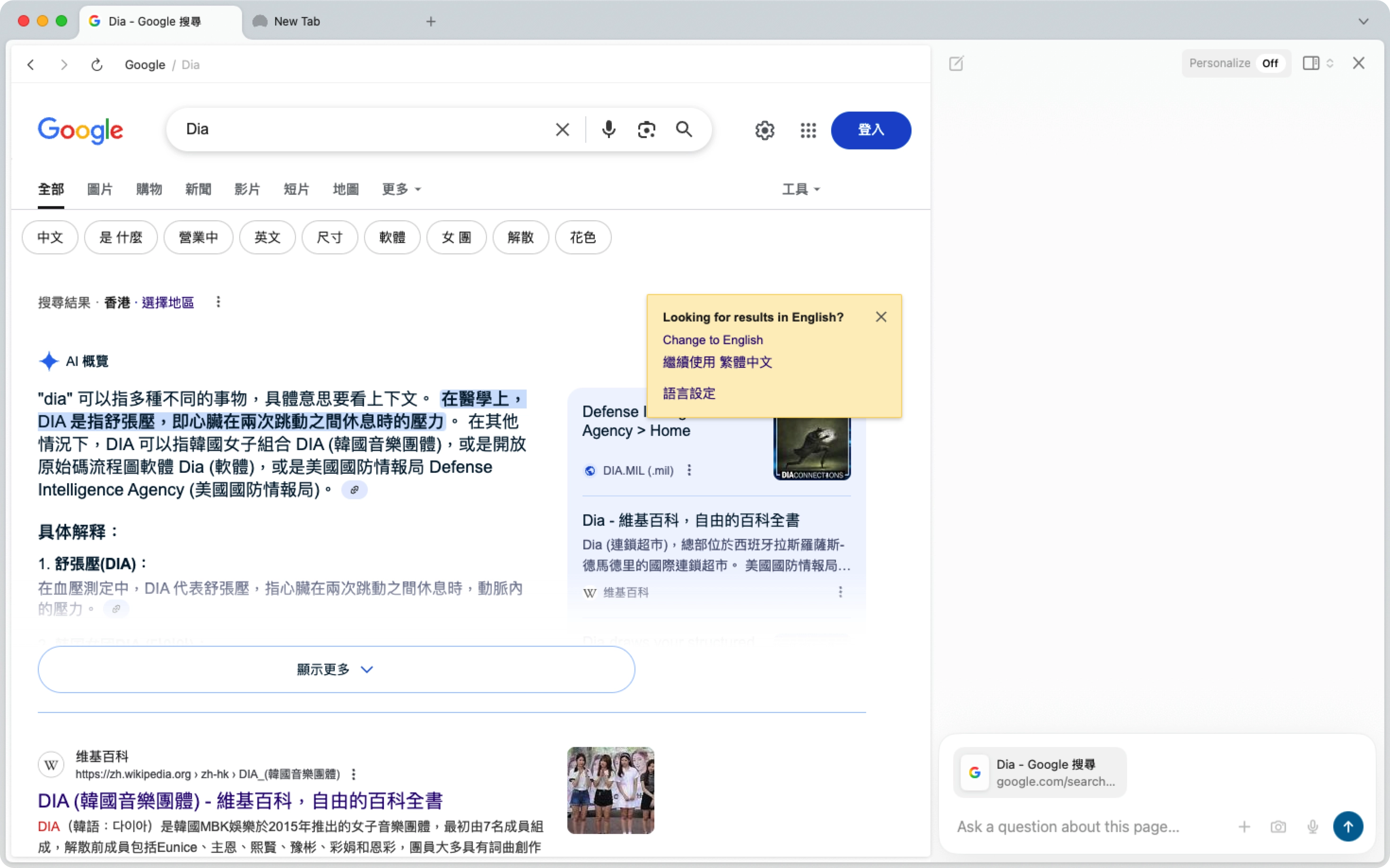Viewport: 1390px width, 868px height.
Task: Expand AI overview with 顯示更多
Action: click(x=336, y=669)
